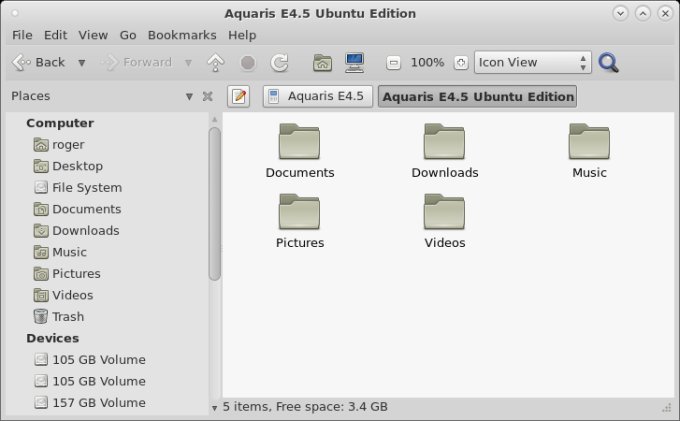Click the Up parent folder arrow icon
This screenshot has width=680, height=421.
(x=215, y=63)
